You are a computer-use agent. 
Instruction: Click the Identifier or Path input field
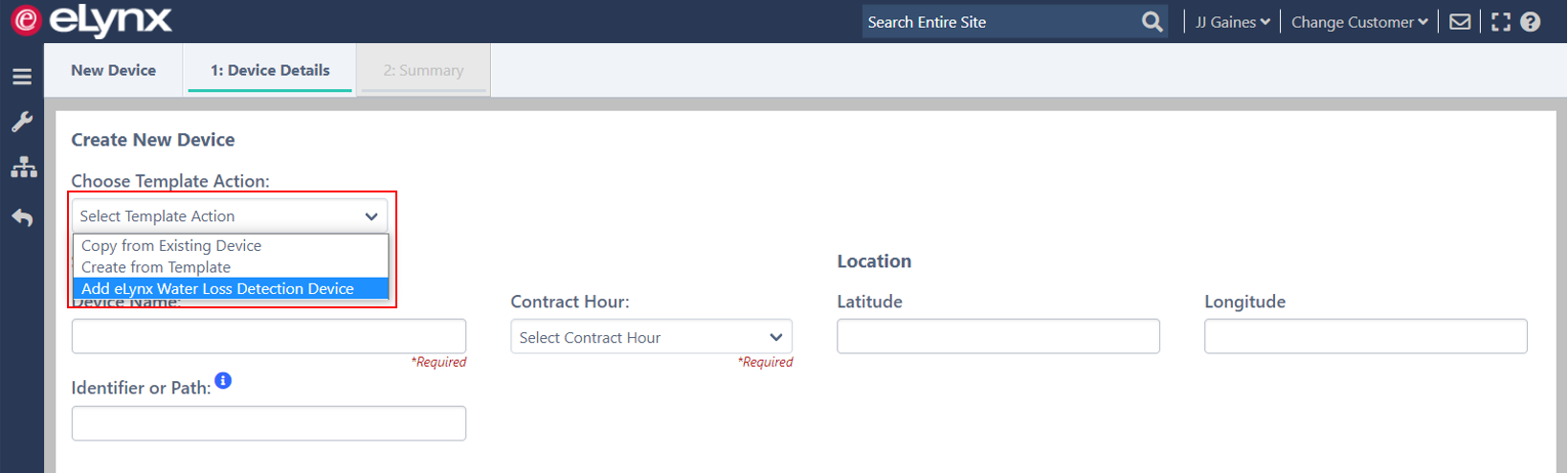pyautogui.click(x=269, y=423)
